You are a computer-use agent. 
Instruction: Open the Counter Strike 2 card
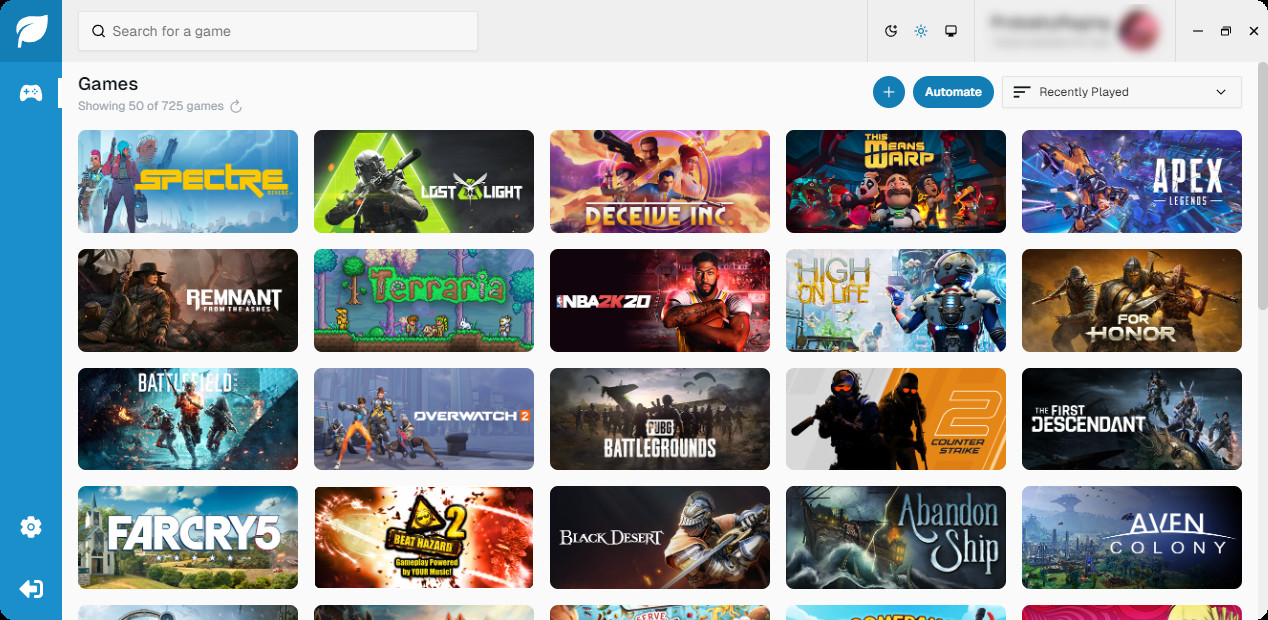click(x=896, y=419)
